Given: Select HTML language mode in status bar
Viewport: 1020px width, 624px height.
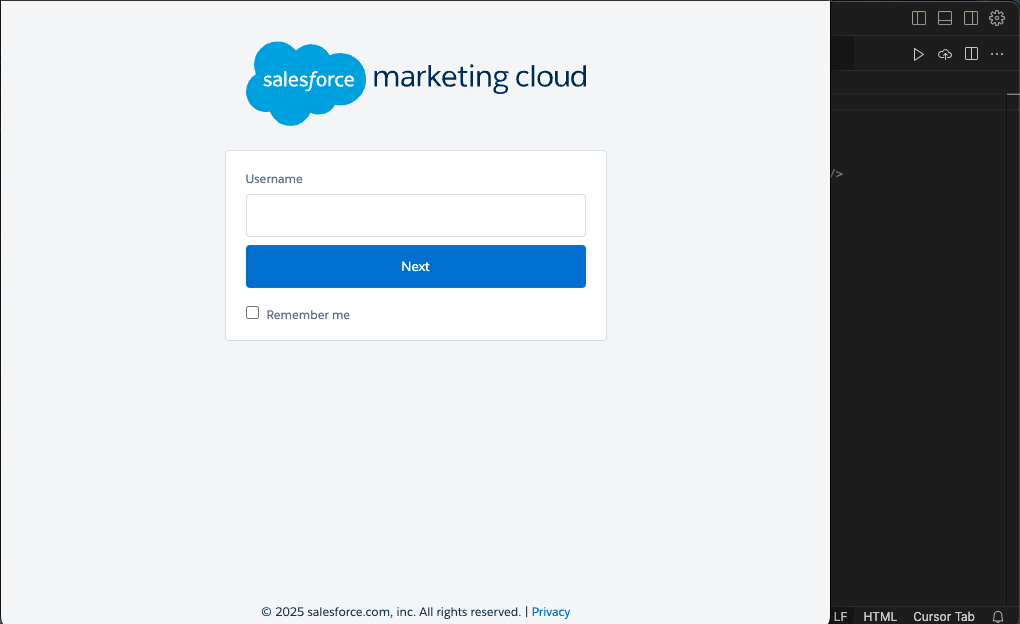Looking at the screenshot, I should point(879,616).
